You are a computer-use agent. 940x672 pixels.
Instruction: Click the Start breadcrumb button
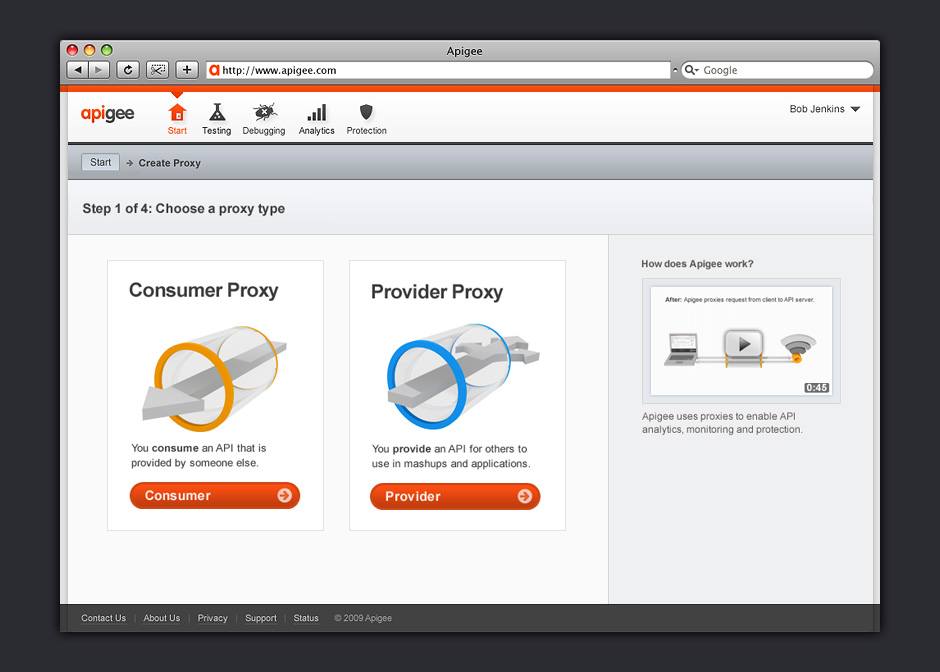click(100, 162)
